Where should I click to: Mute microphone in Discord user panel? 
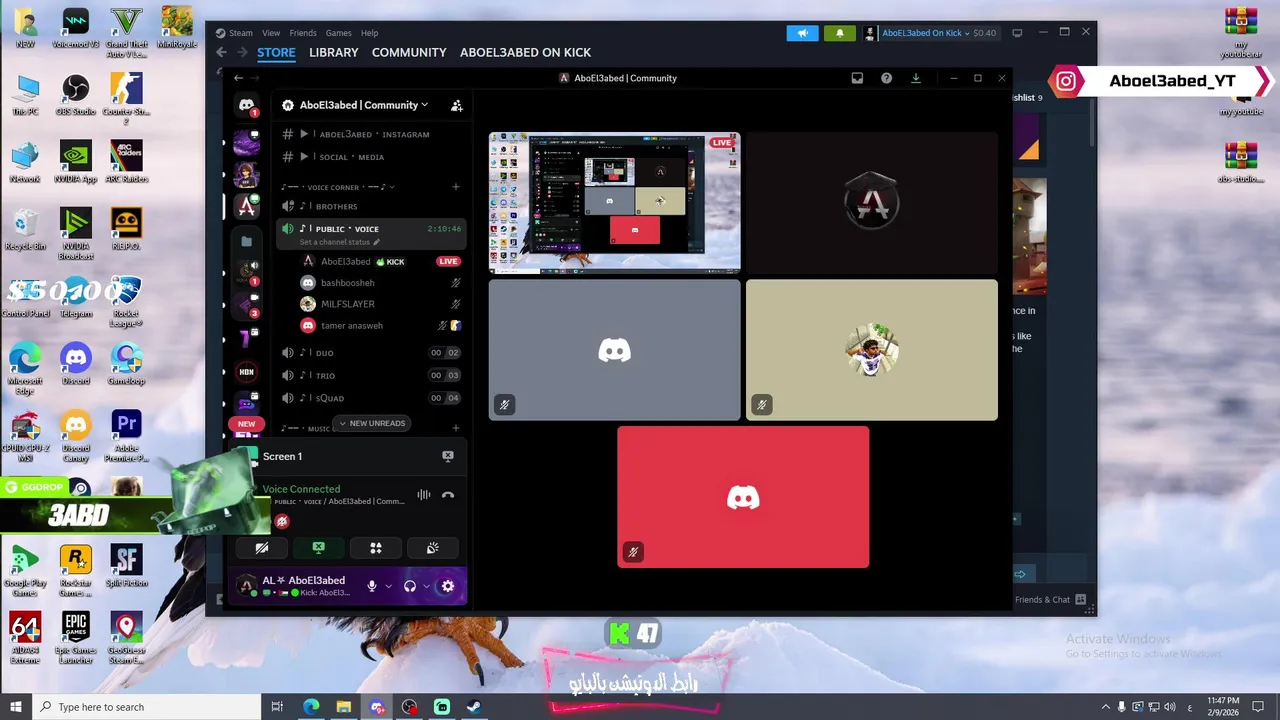[x=372, y=586]
